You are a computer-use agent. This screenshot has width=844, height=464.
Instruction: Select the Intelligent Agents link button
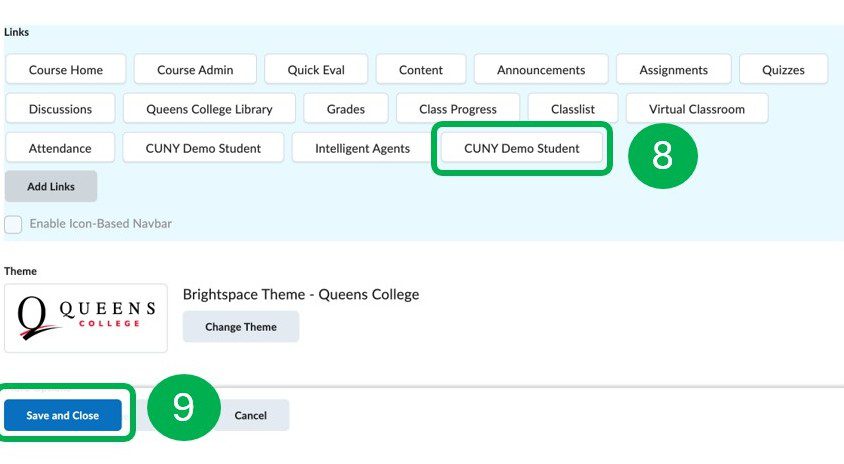tap(362, 148)
